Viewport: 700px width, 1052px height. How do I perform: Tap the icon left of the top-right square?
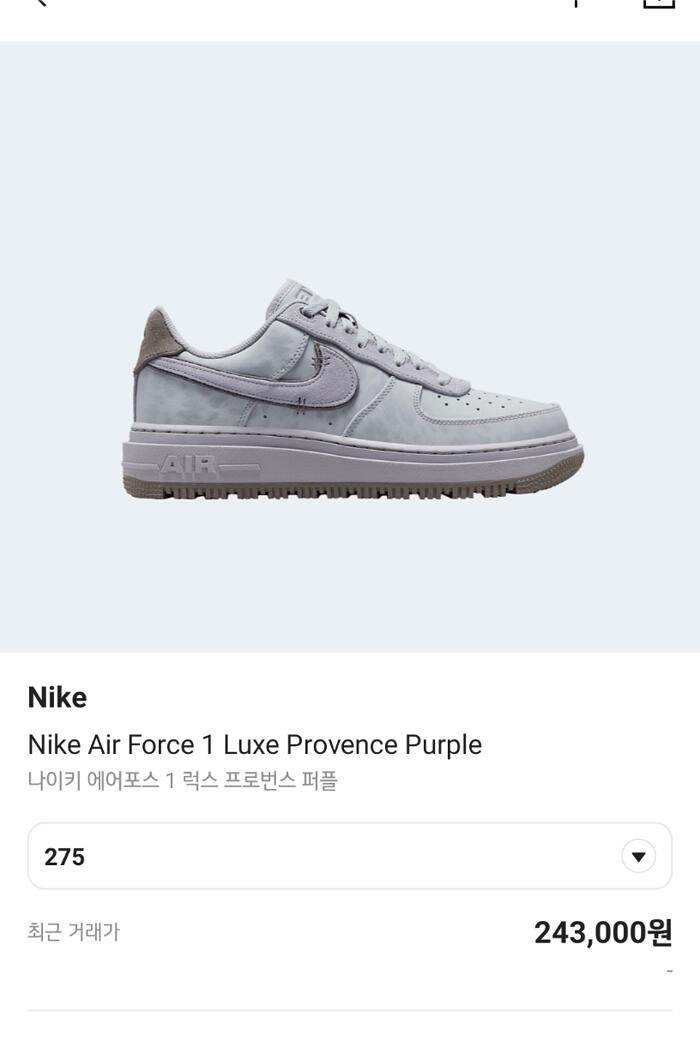pyautogui.click(x=576, y=3)
